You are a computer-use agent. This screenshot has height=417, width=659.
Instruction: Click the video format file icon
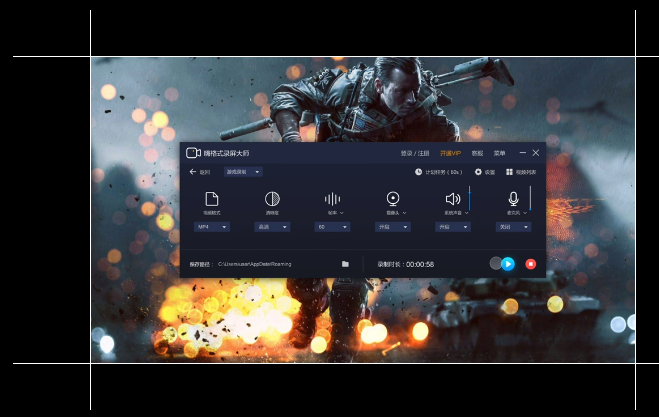pyautogui.click(x=211, y=199)
